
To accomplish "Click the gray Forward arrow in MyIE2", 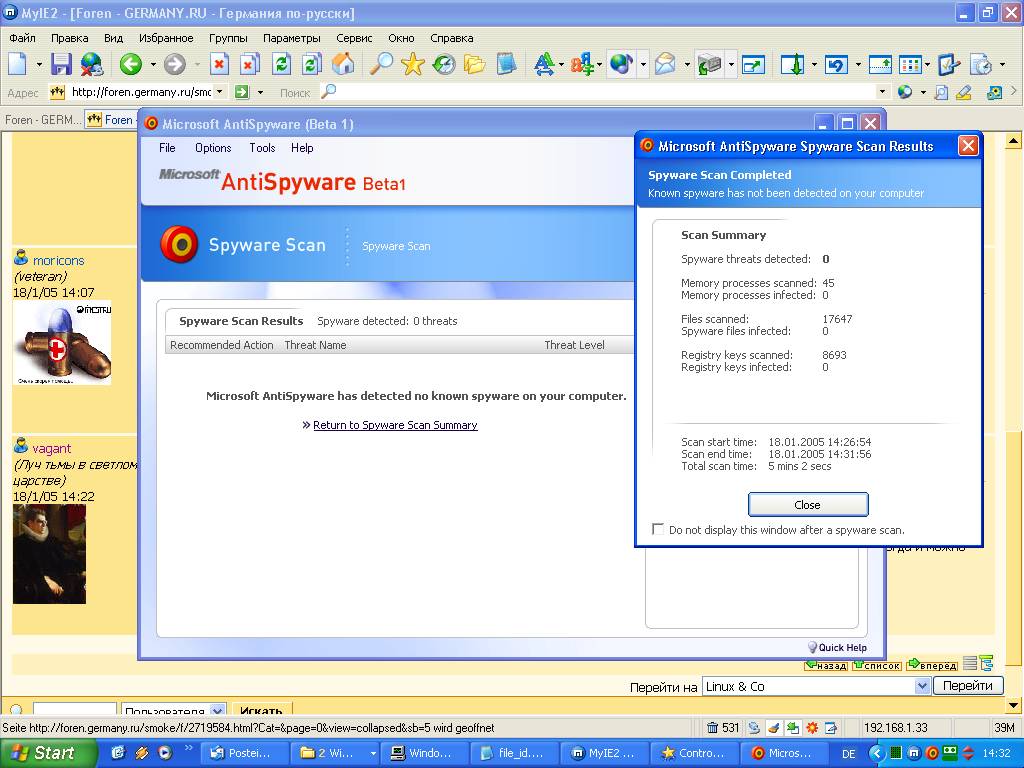I will (174, 64).
